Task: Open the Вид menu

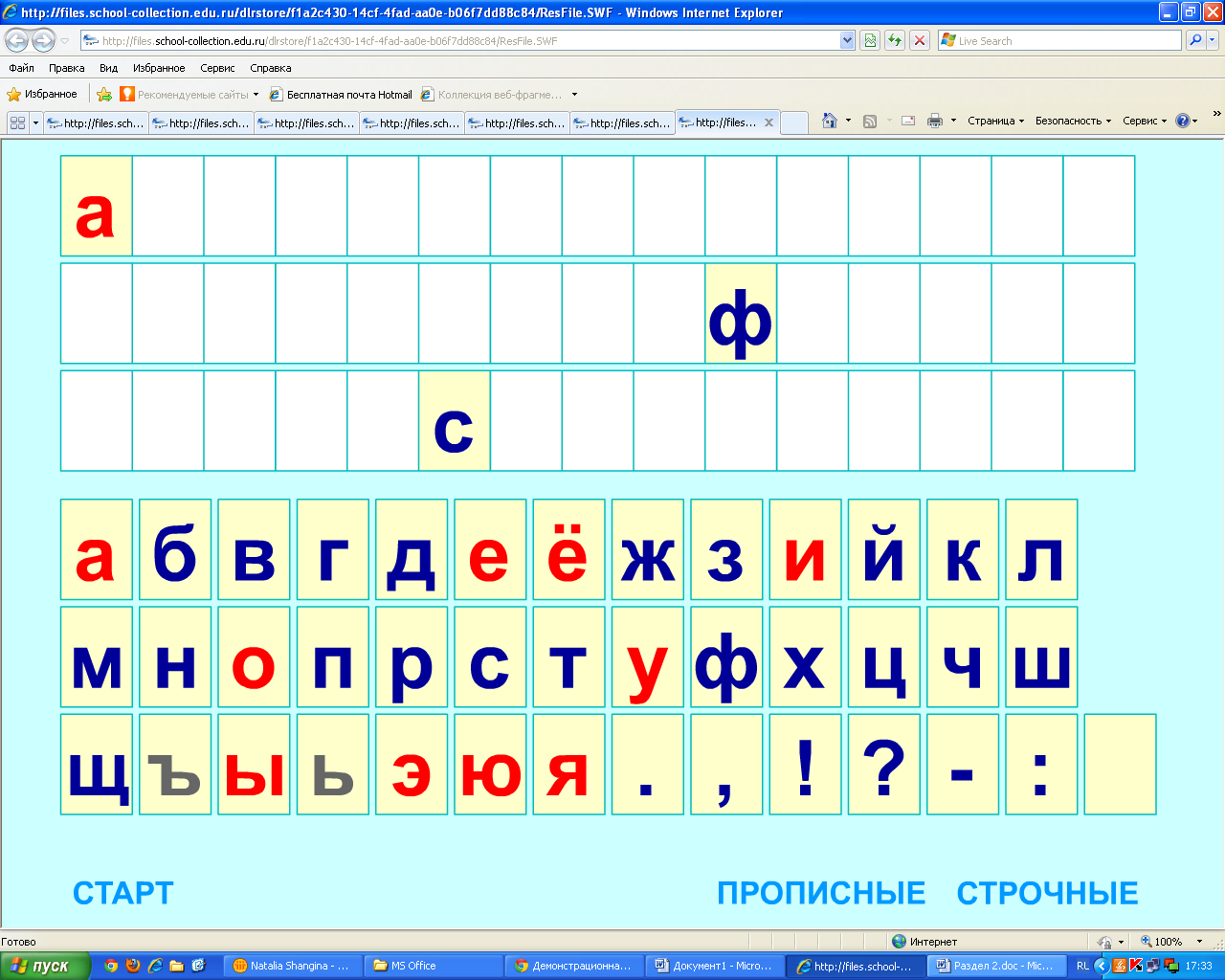Action: coord(109,68)
